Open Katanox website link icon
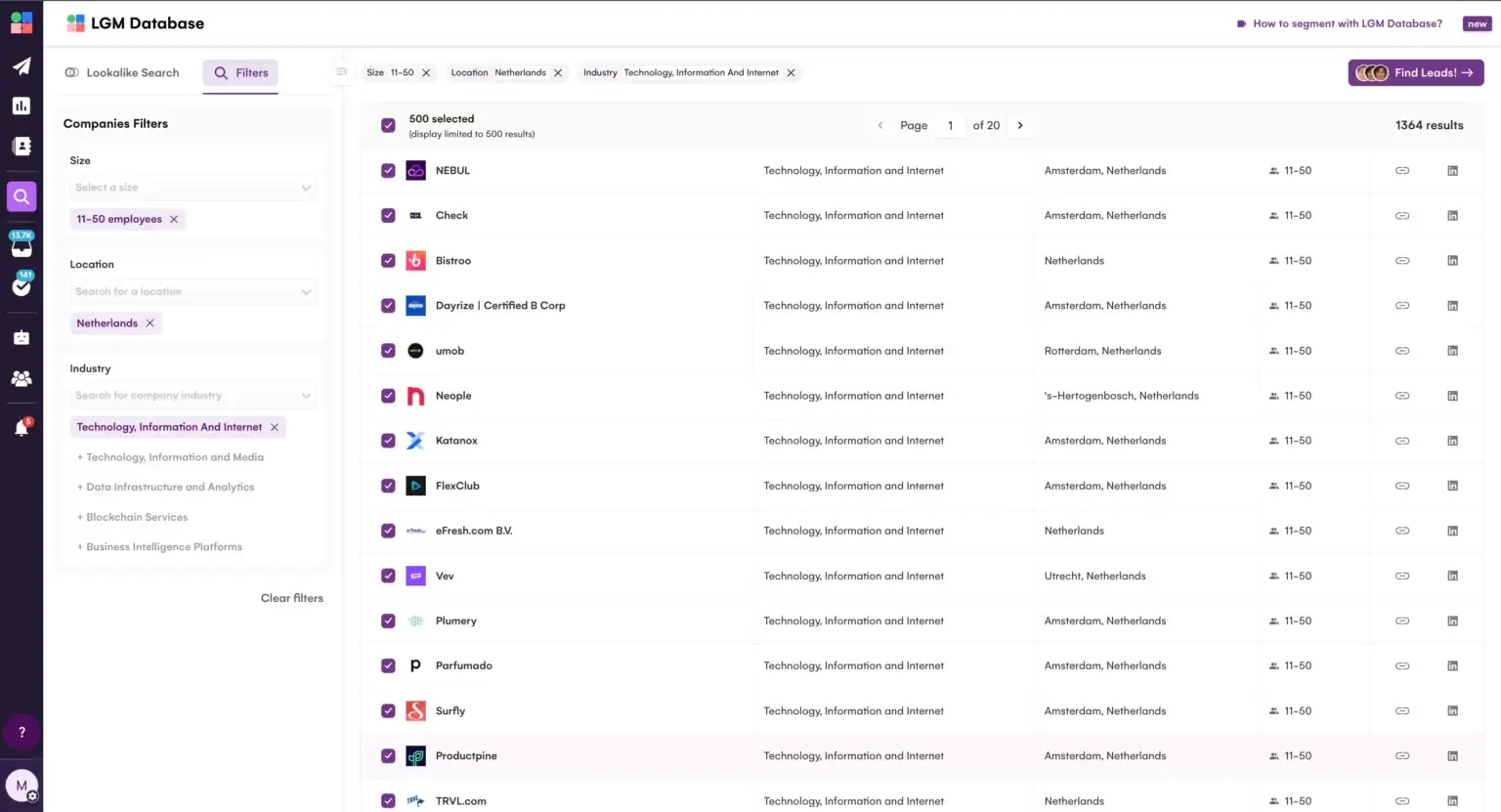 point(1402,441)
